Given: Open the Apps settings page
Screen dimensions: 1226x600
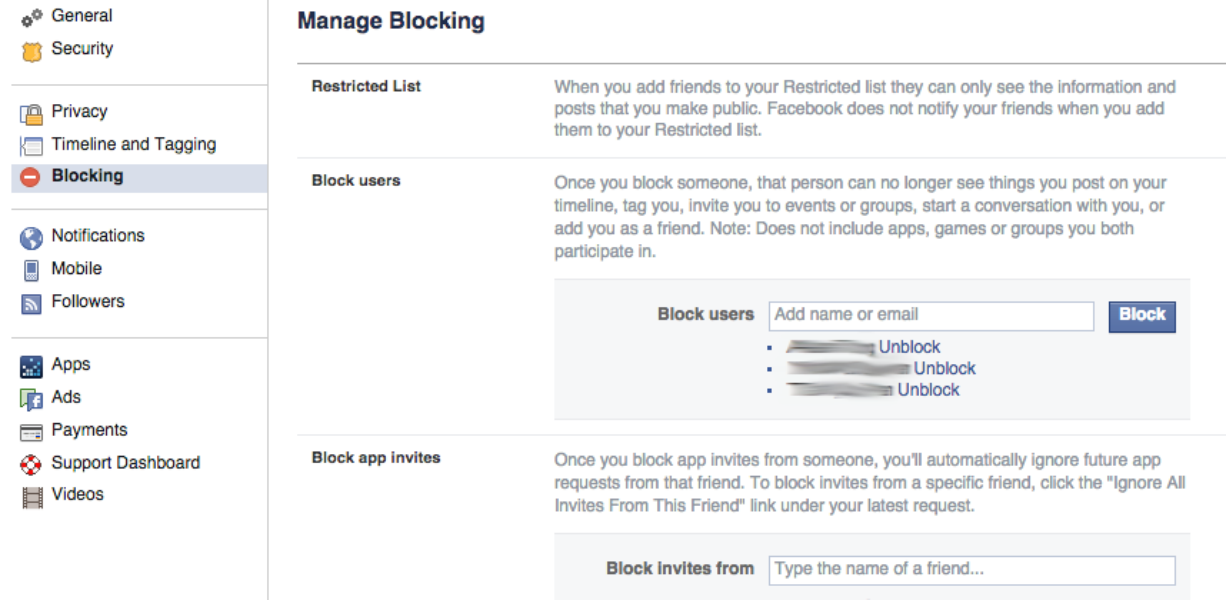Looking at the screenshot, I should click(x=70, y=365).
